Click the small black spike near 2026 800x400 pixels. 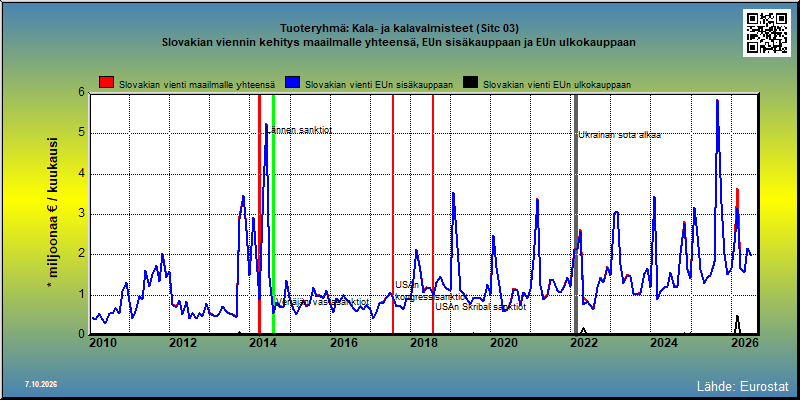pyautogui.click(x=737, y=324)
